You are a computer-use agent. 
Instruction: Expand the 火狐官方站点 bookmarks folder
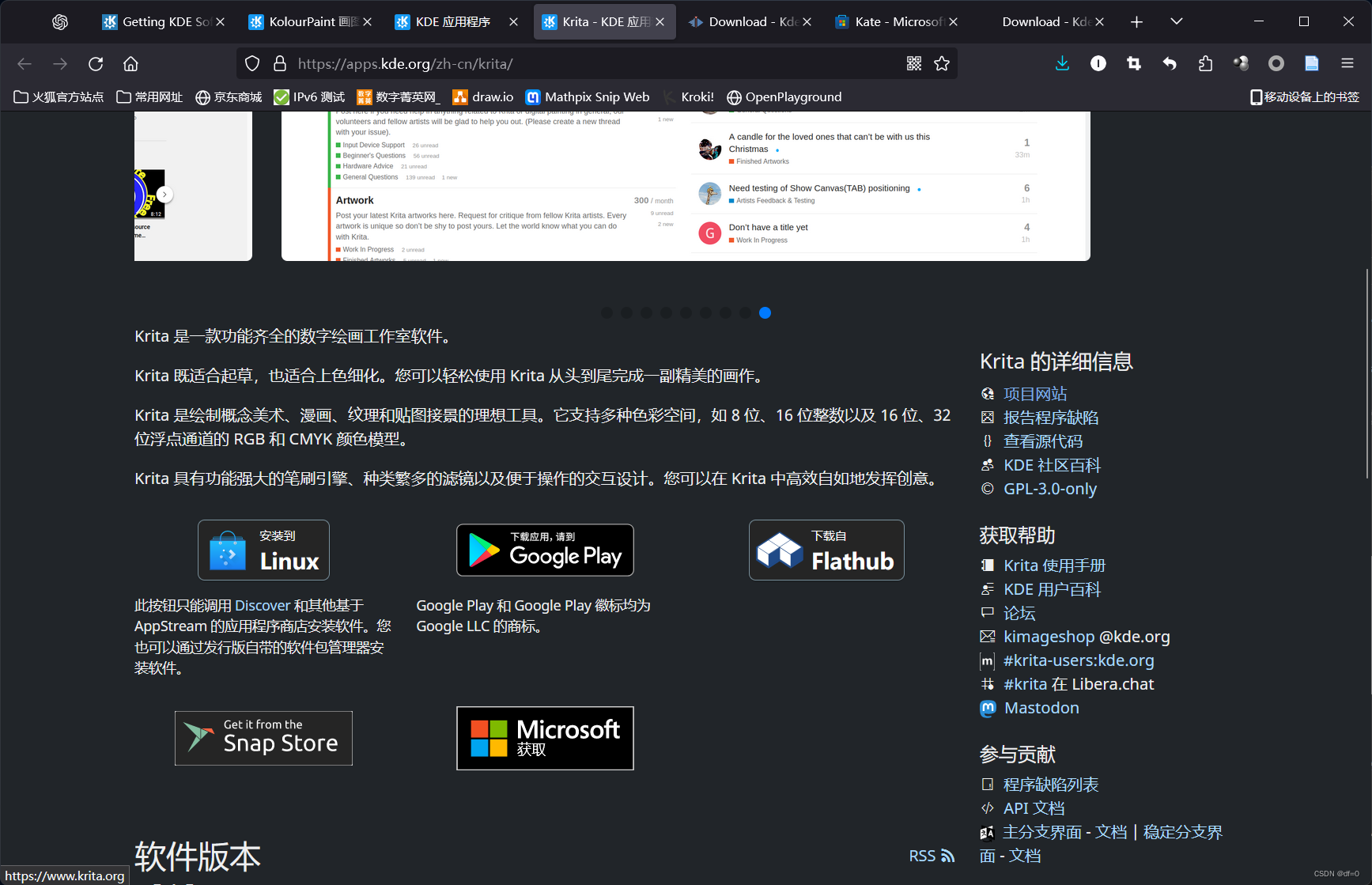(59, 96)
